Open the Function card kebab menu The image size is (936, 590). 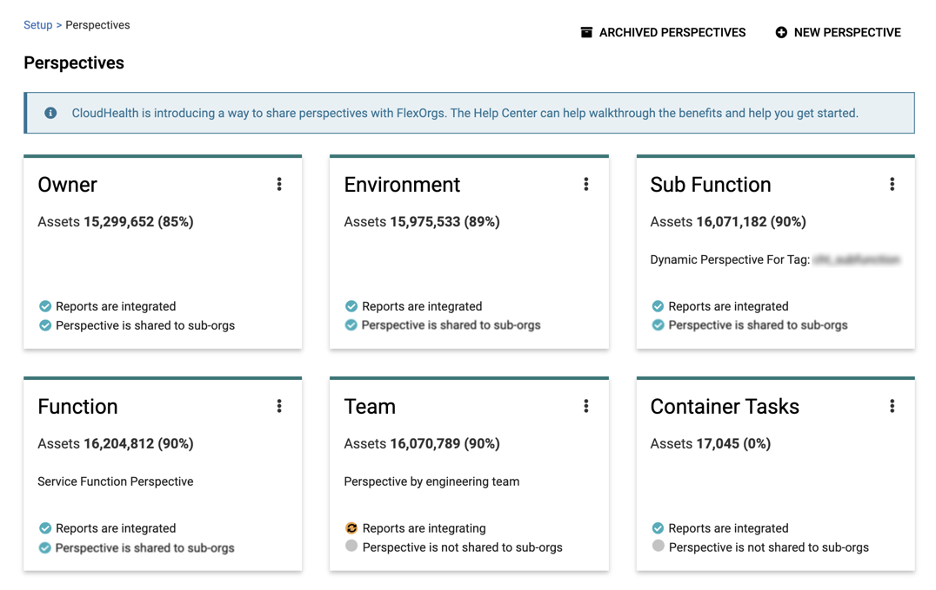[x=279, y=406]
